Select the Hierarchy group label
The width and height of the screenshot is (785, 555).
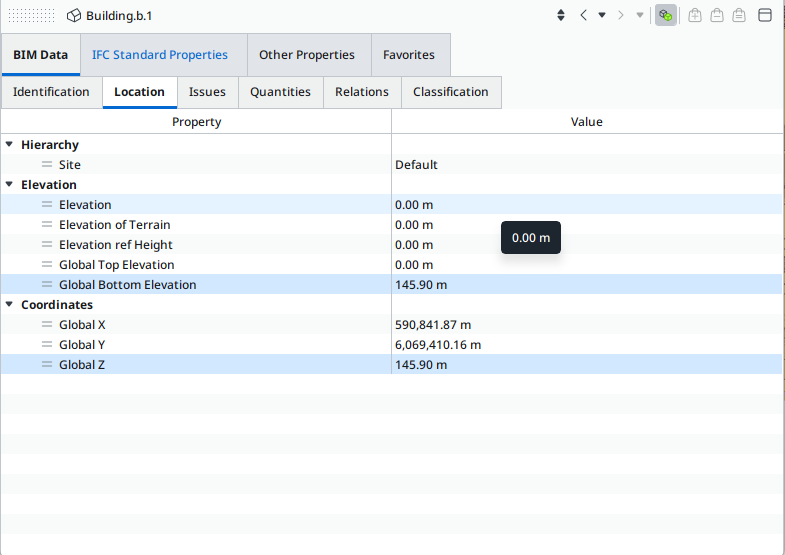50,145
